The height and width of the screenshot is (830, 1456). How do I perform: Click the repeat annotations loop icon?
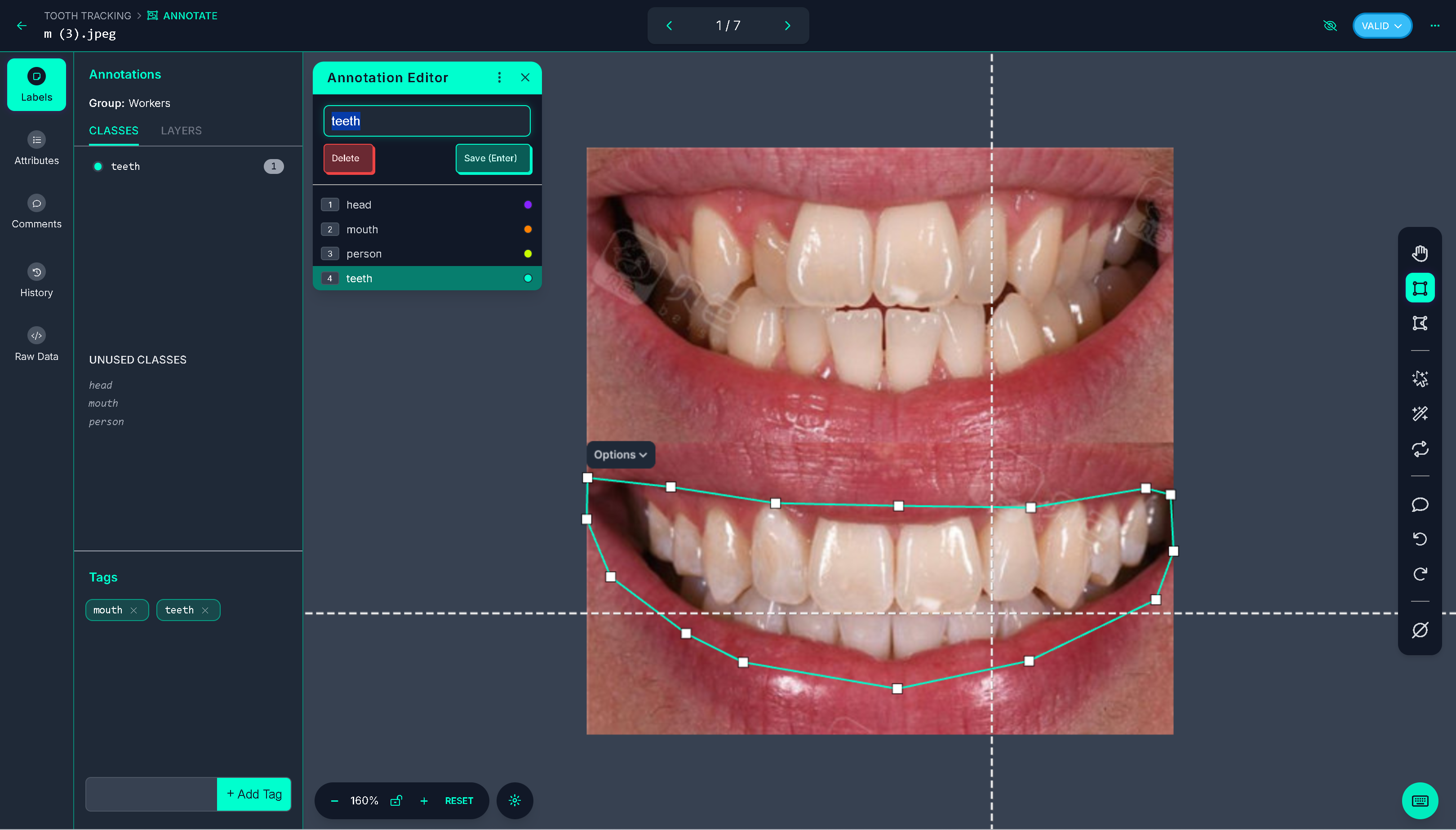click(1420, 449)
